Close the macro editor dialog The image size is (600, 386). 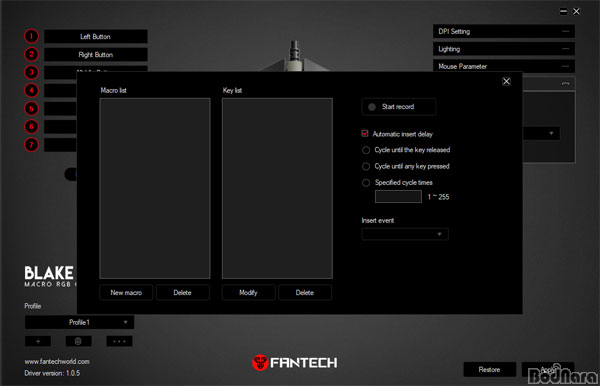(x=506, y=81)
